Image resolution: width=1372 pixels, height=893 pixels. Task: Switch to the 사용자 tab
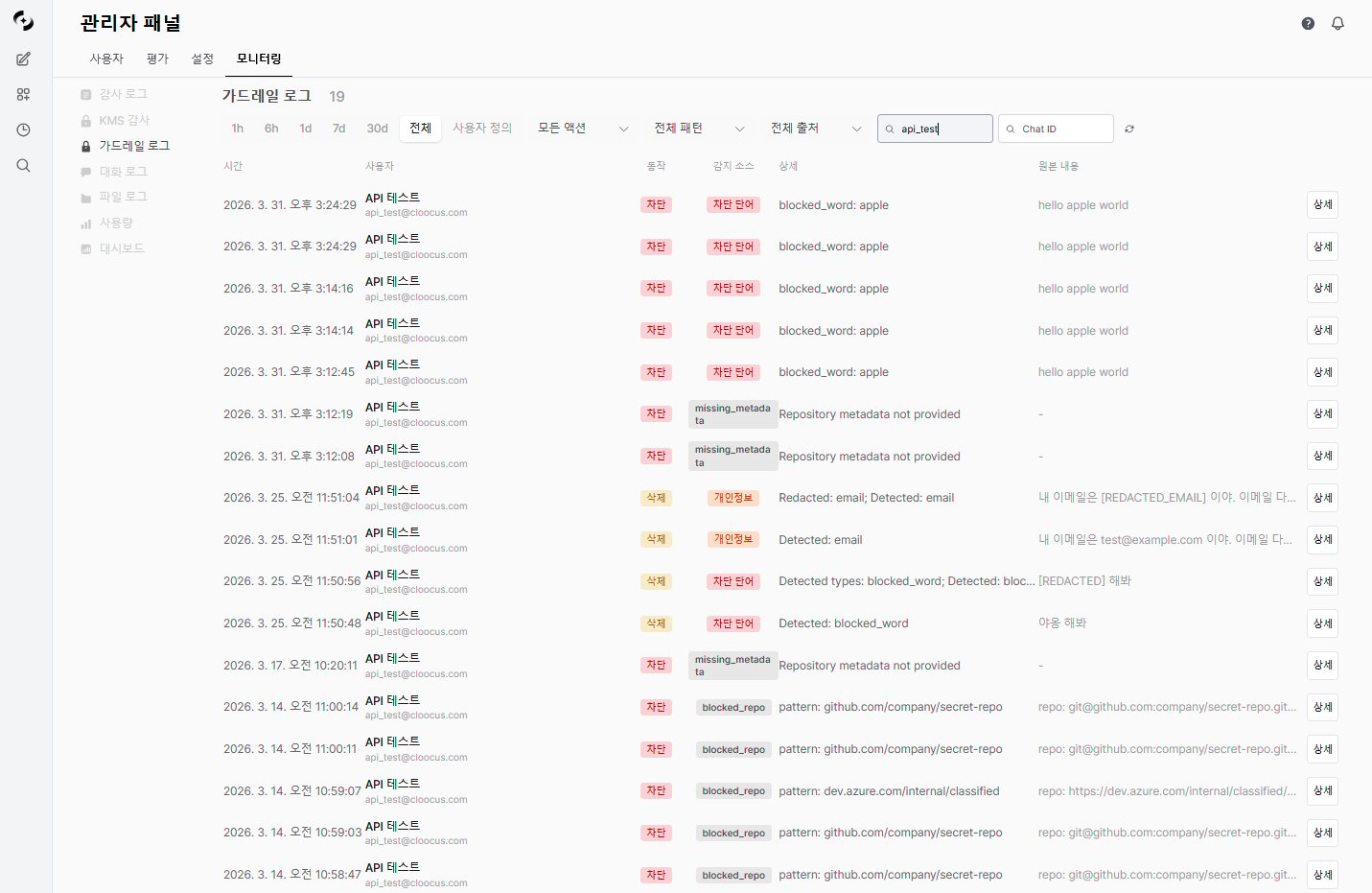coord(106,59)
